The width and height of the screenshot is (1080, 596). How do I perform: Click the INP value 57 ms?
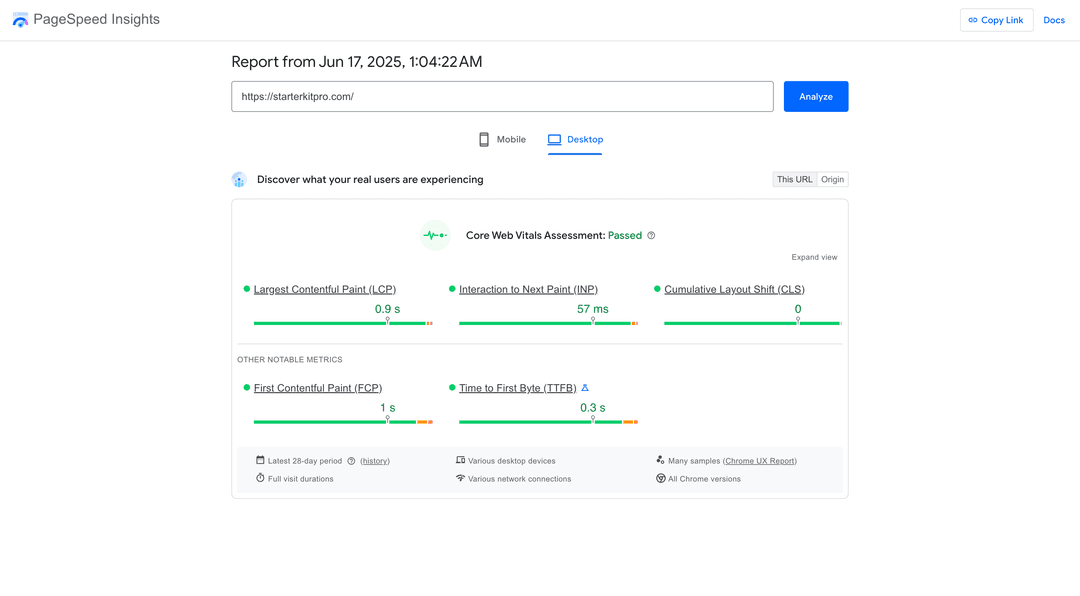click(592, 309)
